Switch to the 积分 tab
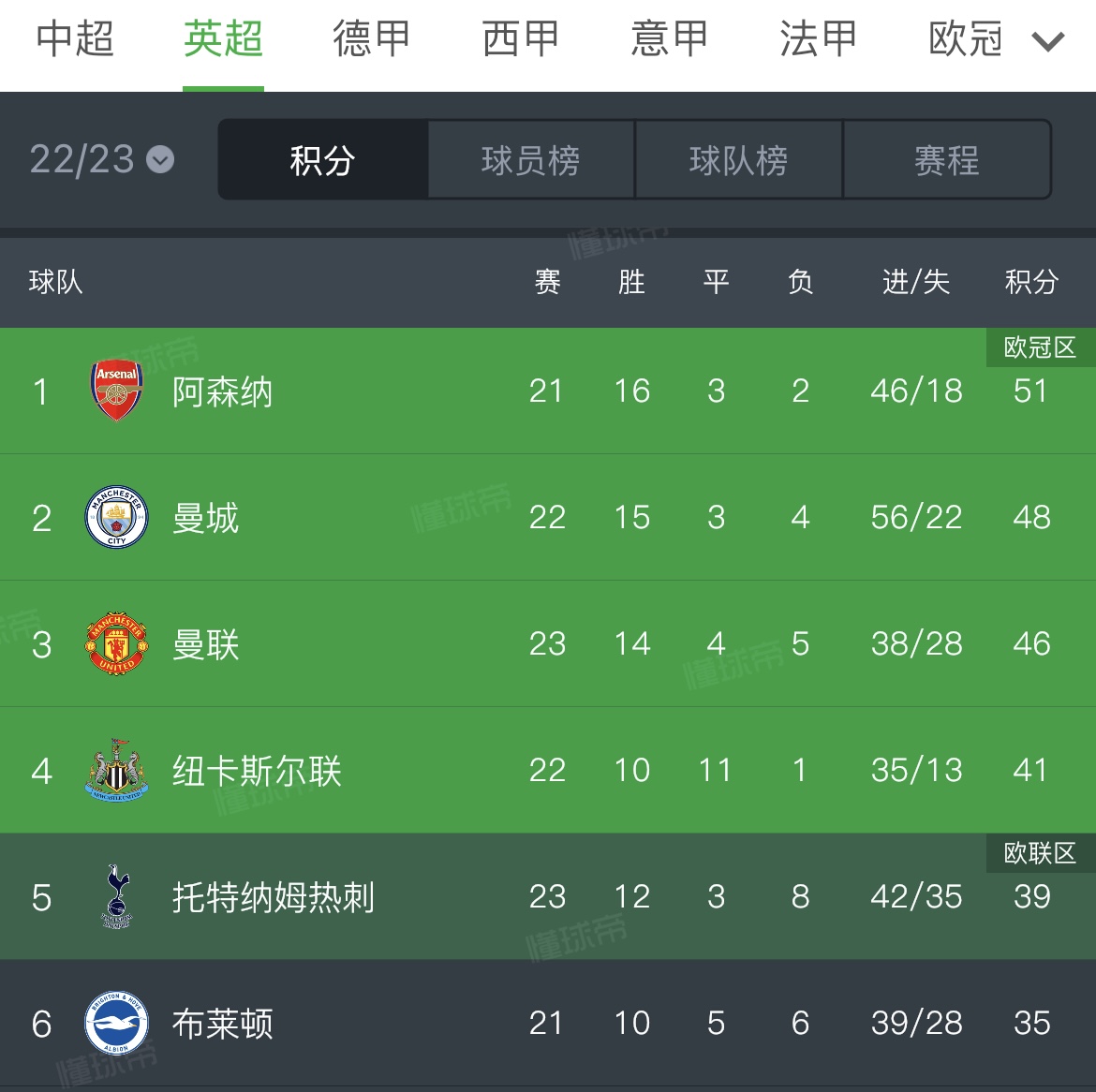Viewport: 1096px width, 1092px height. pyautogui.click(x=323, y=159)
